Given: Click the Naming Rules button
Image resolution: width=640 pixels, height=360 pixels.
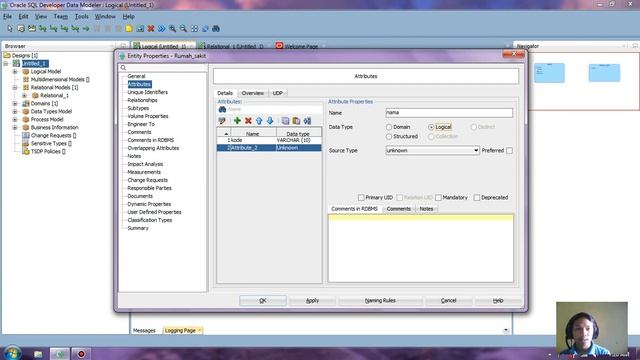Looking at the screenshot, I should pyautogui.click(x=380, y=300).
